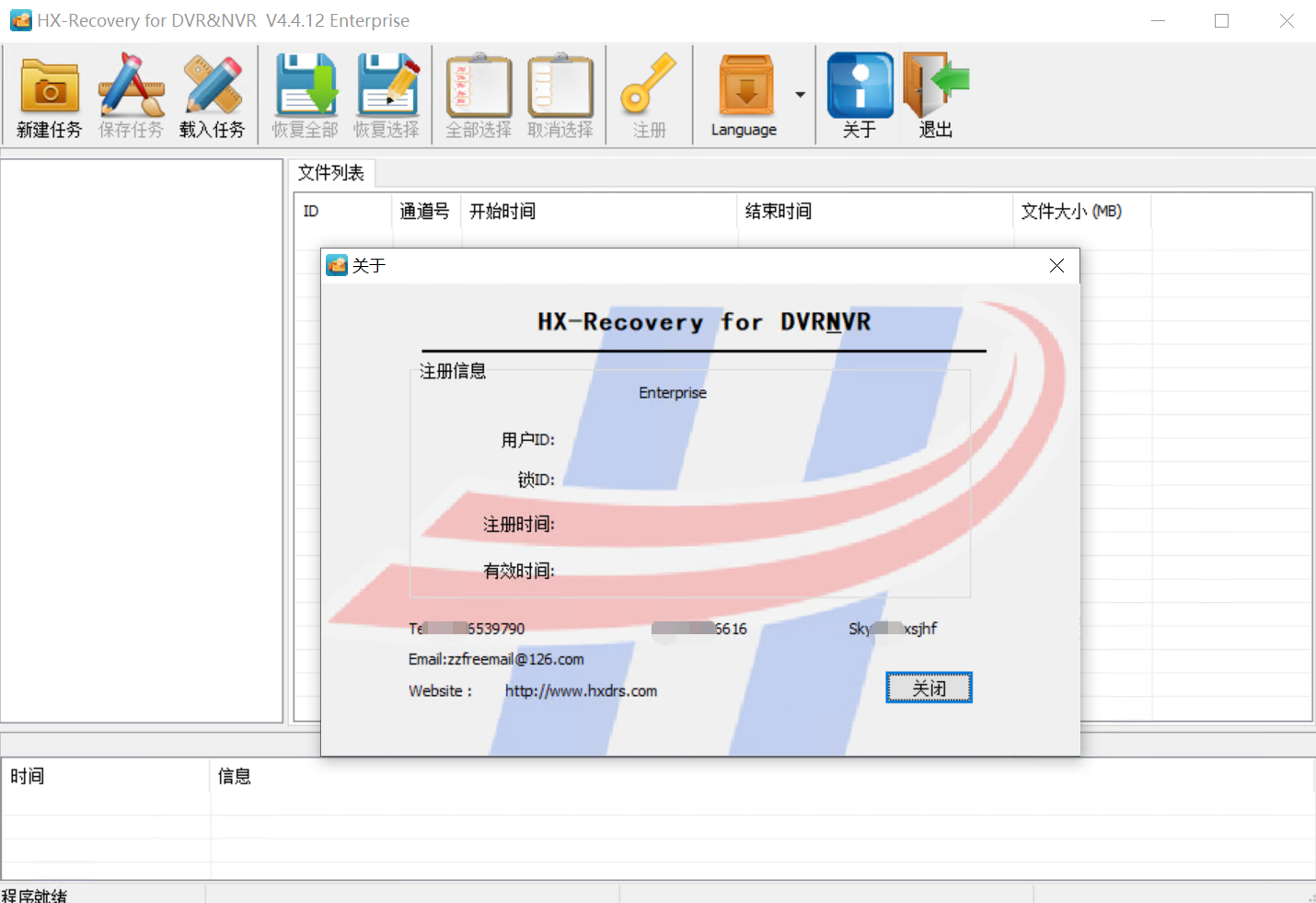Click the 注册时间: label
The width and height of the screenshot is (1316, 903).
[519, 525]
